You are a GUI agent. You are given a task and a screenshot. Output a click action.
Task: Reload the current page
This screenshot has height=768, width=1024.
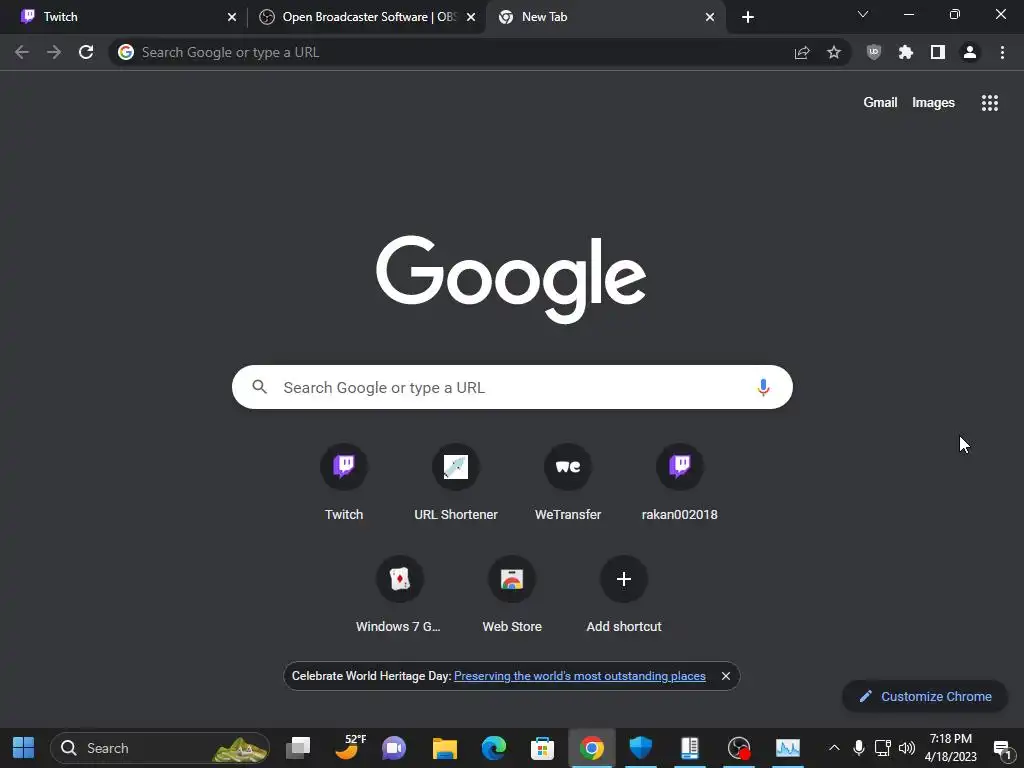(x=86, y=52)
